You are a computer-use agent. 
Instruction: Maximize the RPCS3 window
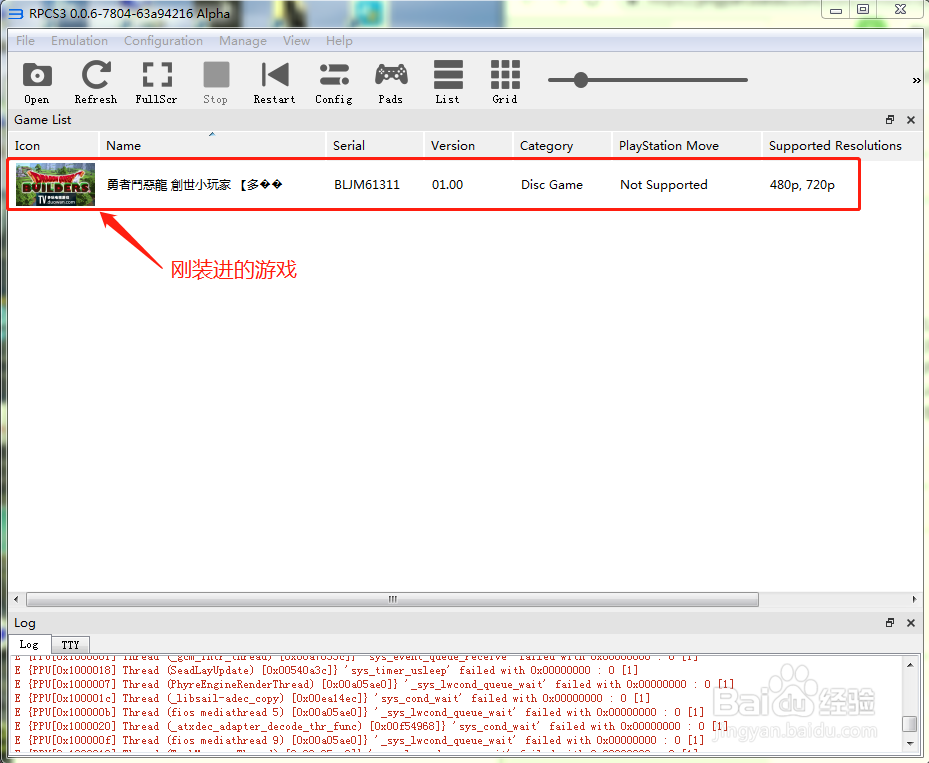(863, 9)
